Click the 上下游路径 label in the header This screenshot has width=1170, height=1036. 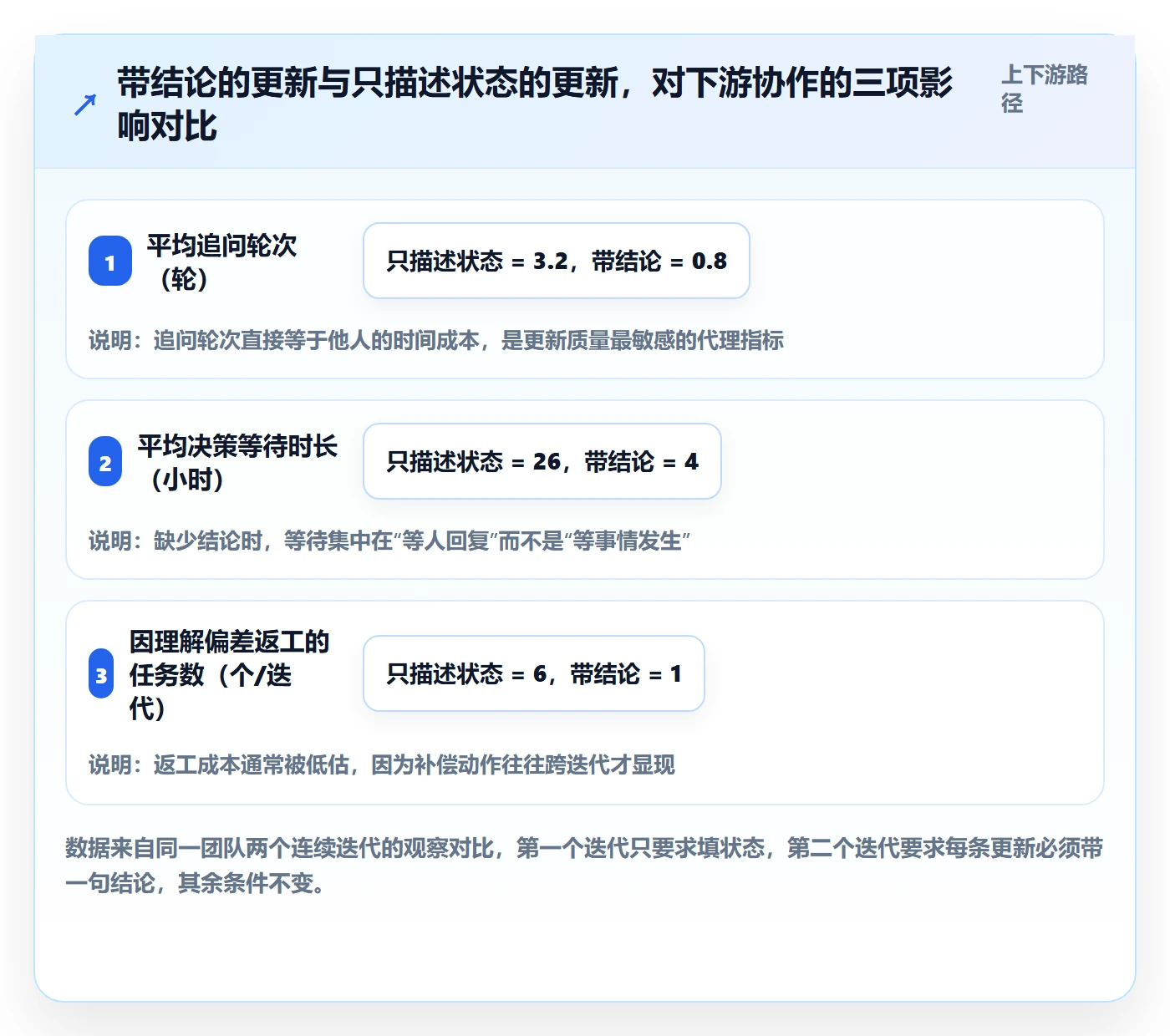pos(1045,89)
